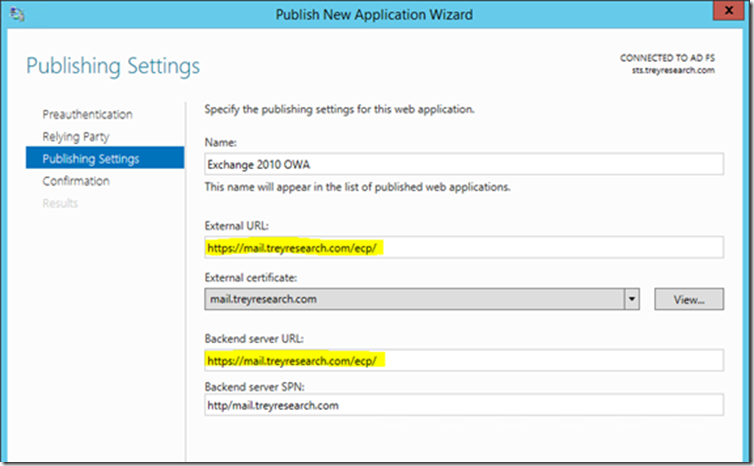This screenshot has height=466, width=754.
Task: Click the Publish New Application Wizard title
Action: [374, 14]
